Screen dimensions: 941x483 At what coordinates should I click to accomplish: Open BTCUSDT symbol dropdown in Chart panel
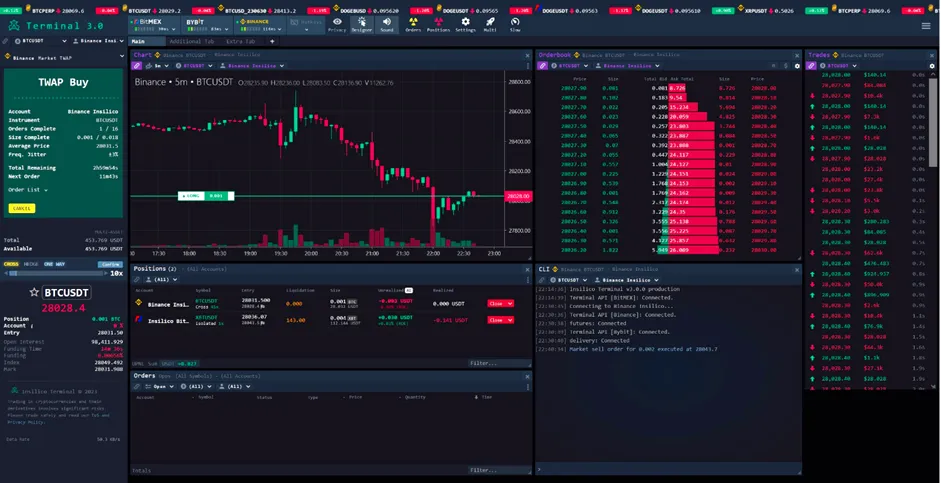coord(196,65)
